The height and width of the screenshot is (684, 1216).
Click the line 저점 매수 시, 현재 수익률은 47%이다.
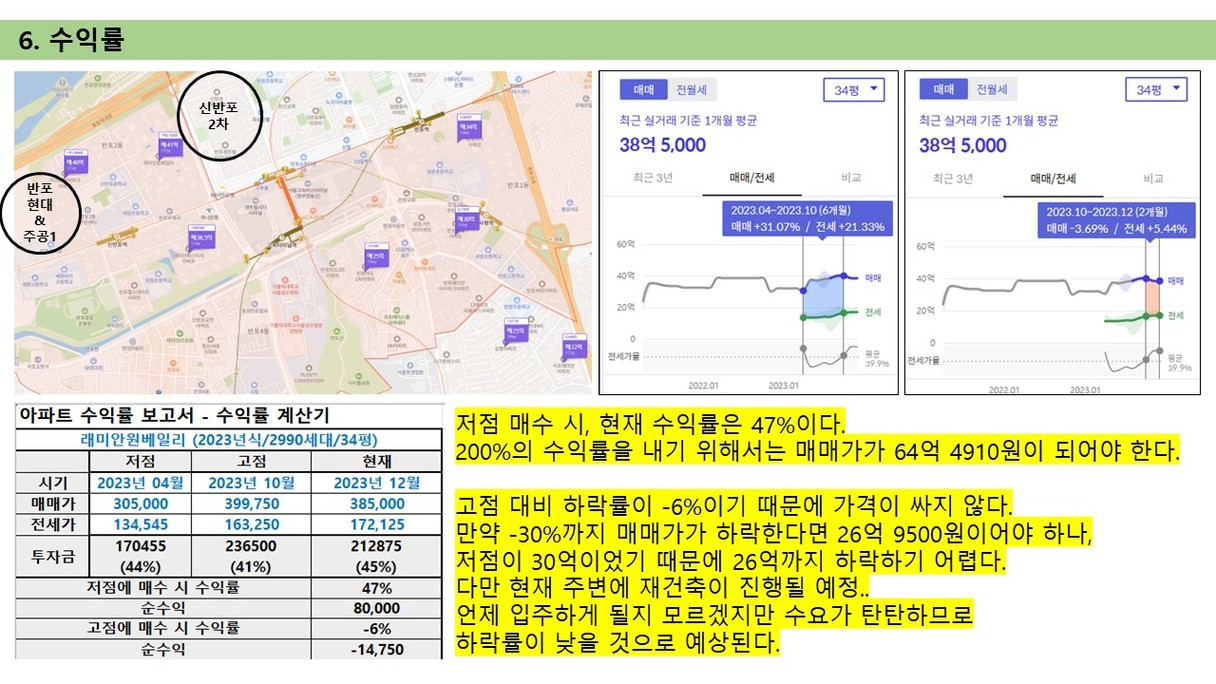coord(650,421)
